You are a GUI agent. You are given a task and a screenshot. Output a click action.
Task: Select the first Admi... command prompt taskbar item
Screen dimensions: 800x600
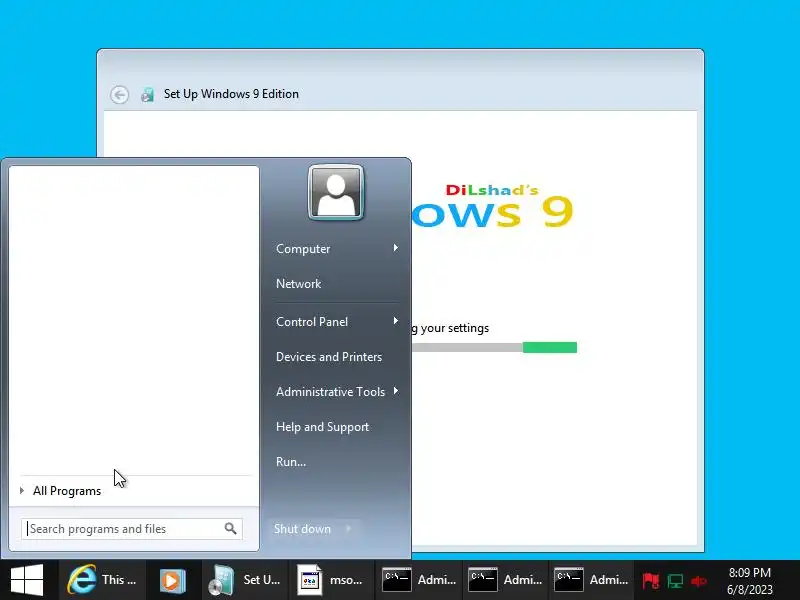pyautogui.click(x=418, y=580)
